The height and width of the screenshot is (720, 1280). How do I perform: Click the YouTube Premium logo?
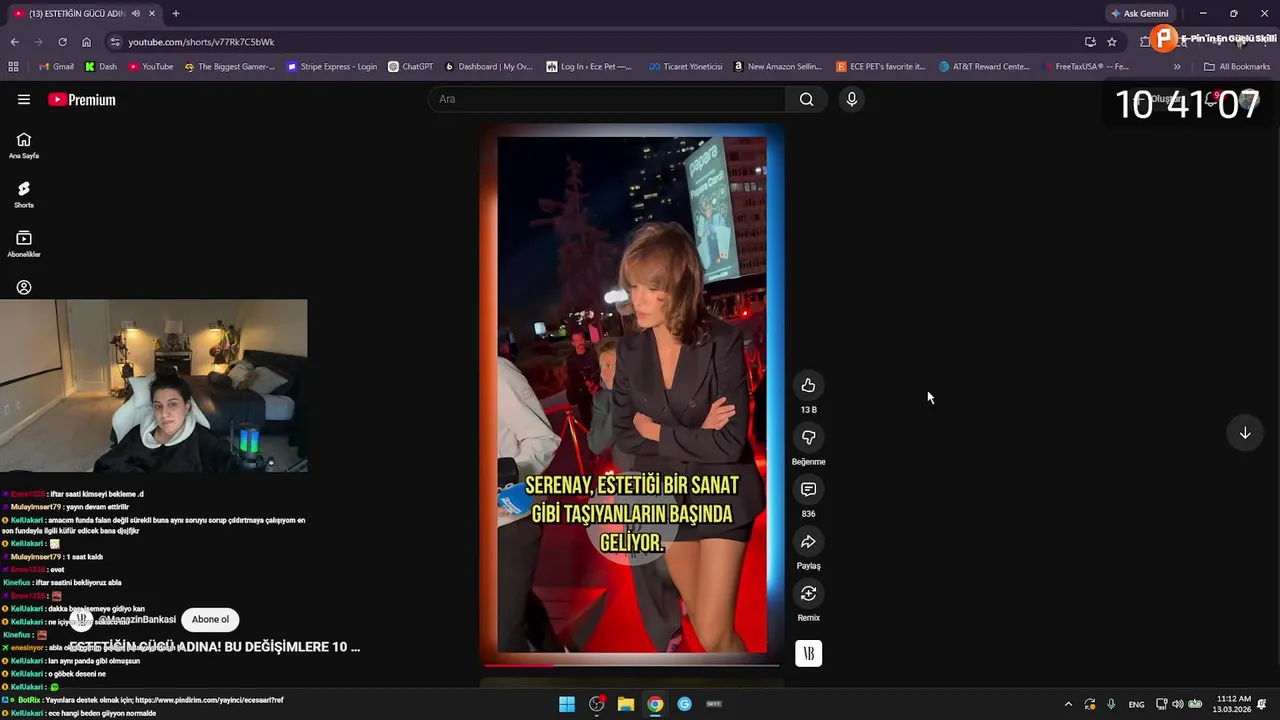coord(82,100)
